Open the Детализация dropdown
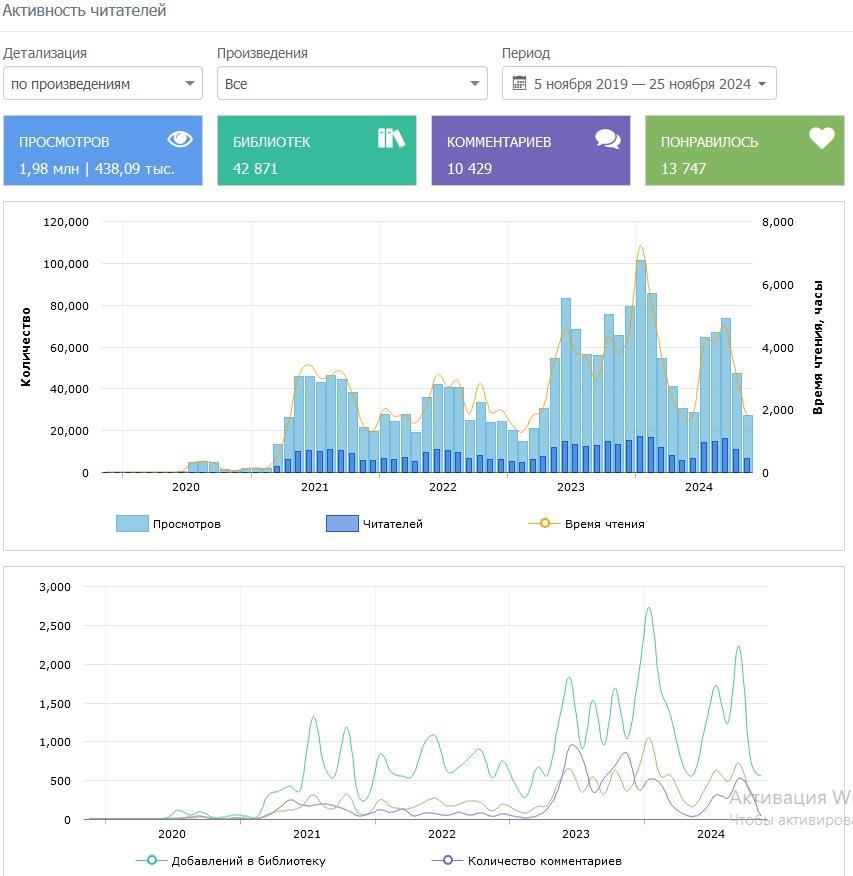 pyautogui.click(x=103, y=84)
